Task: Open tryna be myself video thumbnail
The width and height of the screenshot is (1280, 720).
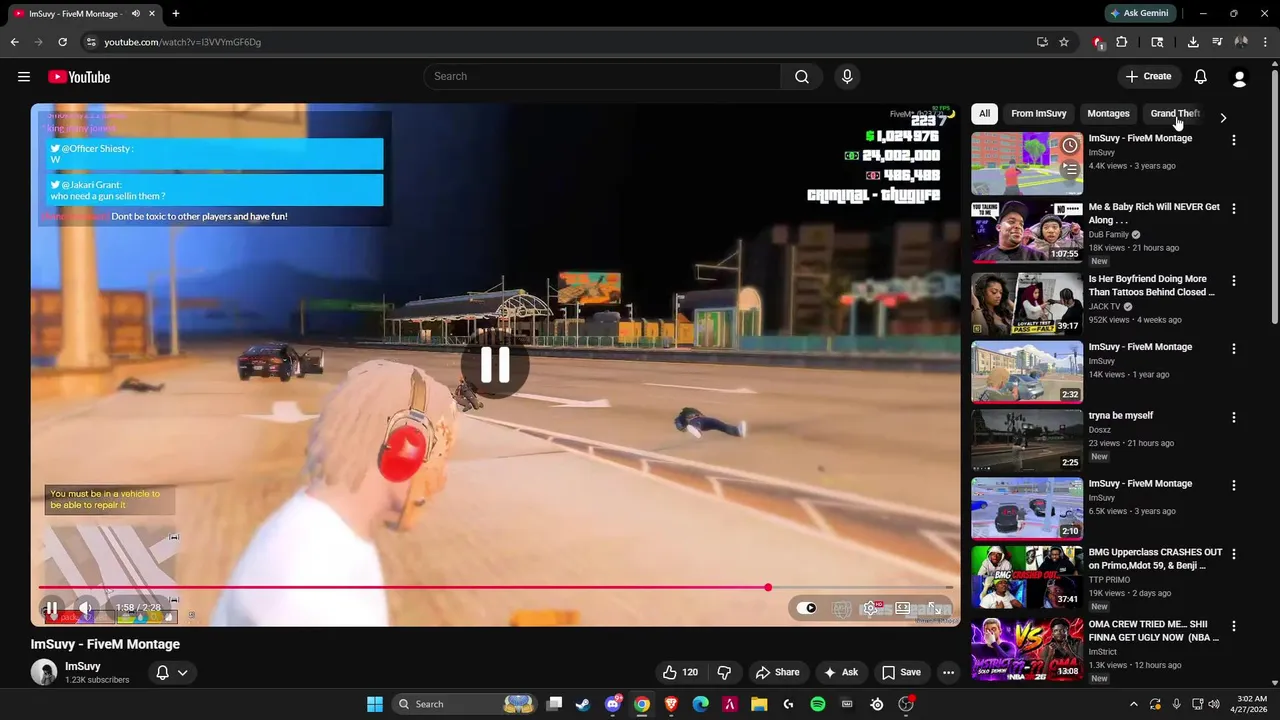Action: (x=1027, y=440)
